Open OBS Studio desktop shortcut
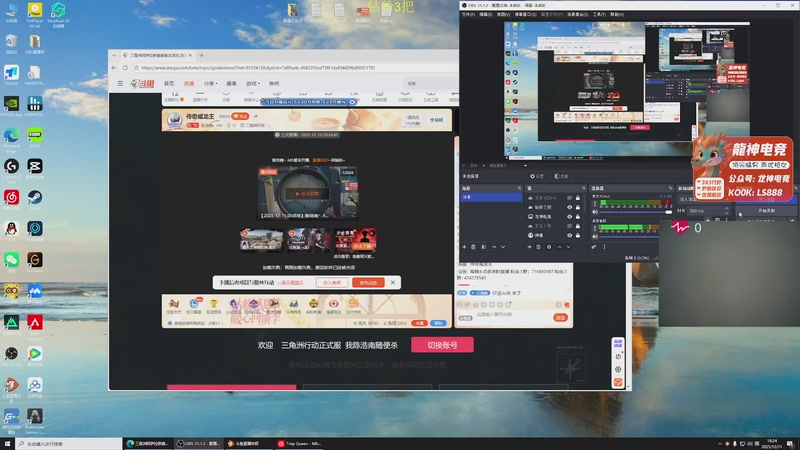Image resolution: width=800 pixels, height=450 pixels. [11, 356]
